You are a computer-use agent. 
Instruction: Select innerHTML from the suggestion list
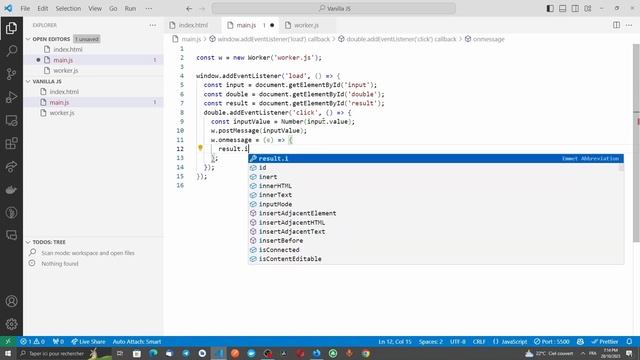[436, 186]
